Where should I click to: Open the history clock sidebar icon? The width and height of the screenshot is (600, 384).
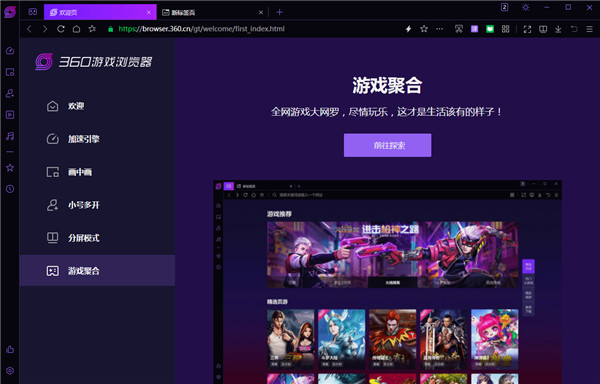click(x=10, y=189)
